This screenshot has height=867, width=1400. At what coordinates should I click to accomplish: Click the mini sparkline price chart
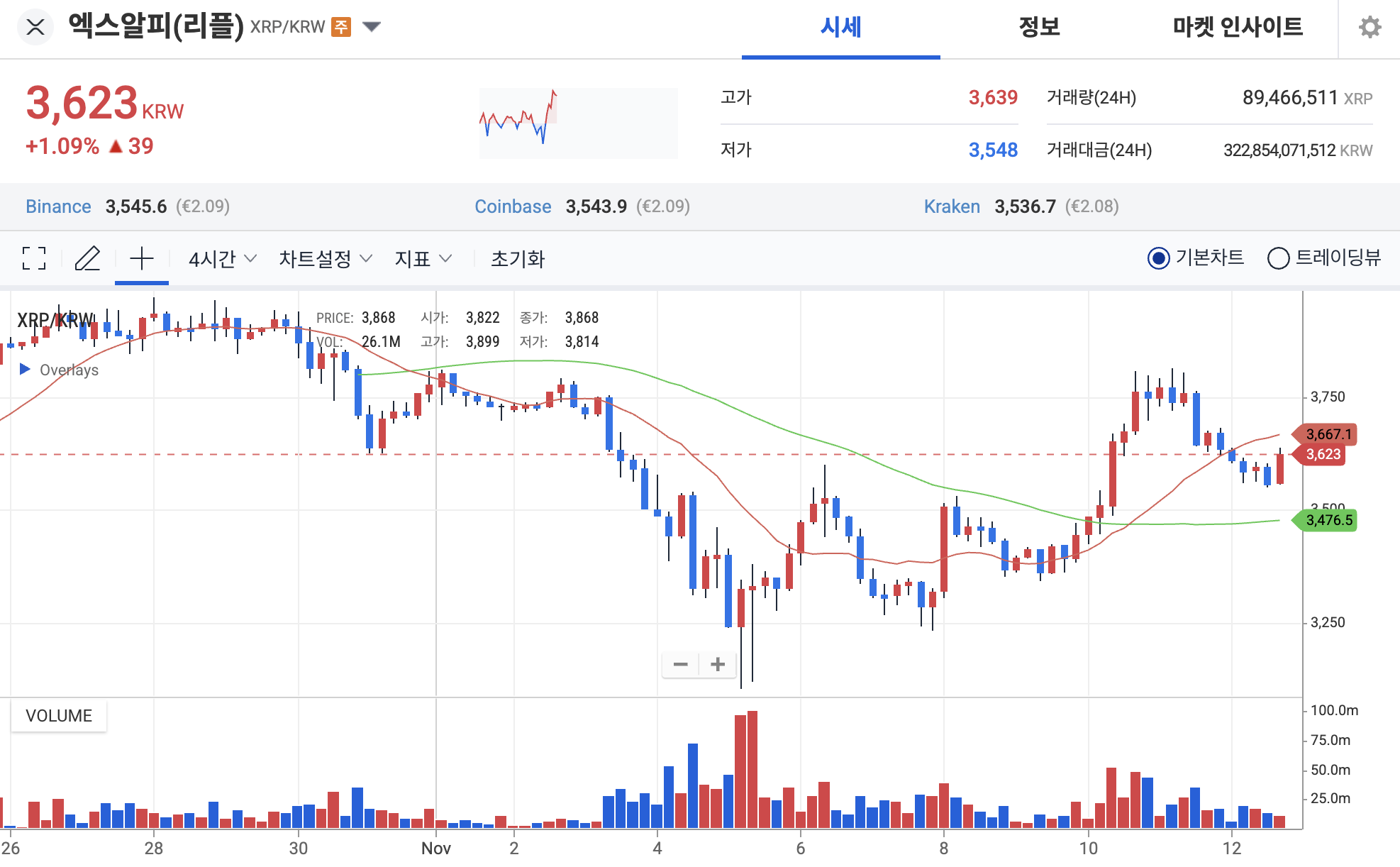[578, 122]
